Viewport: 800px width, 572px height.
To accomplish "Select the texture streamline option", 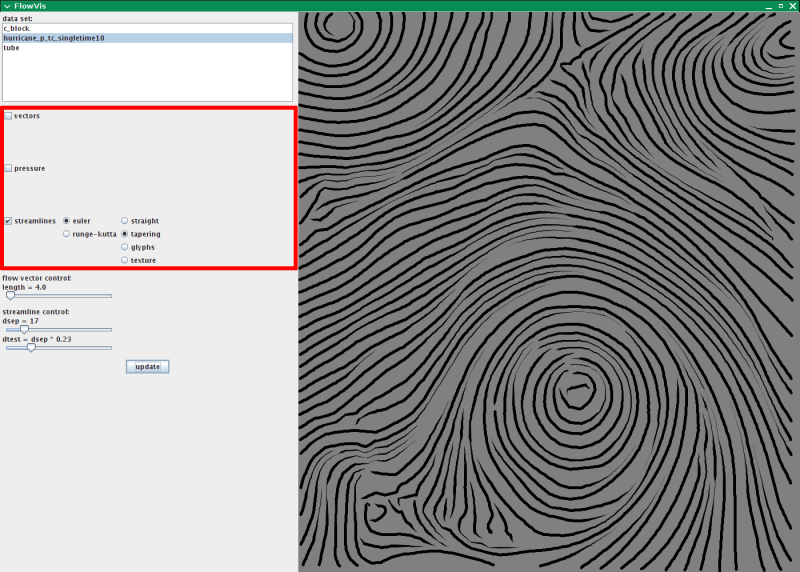I will click(x=125, y=260).
